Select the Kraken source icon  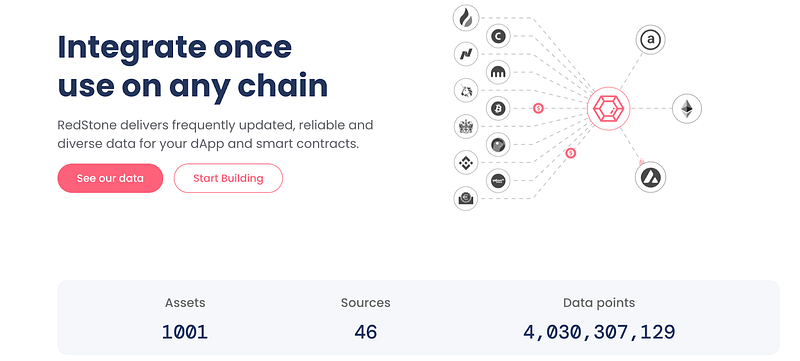[498, 72]
